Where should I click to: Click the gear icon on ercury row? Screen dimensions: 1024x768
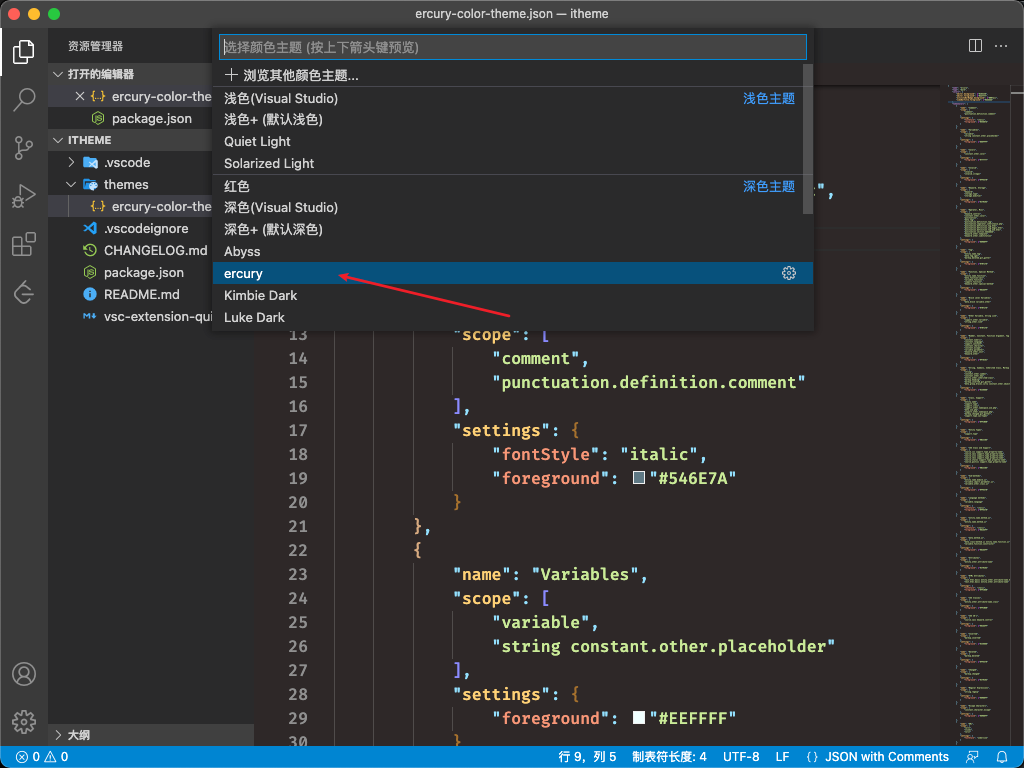tap(789, 273)
